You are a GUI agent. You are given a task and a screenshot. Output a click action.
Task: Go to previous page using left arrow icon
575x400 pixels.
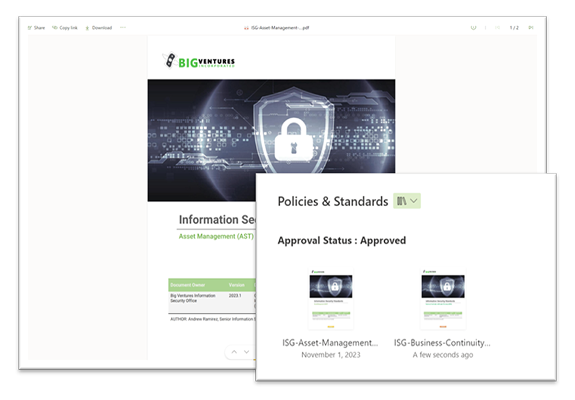[498, 28]
